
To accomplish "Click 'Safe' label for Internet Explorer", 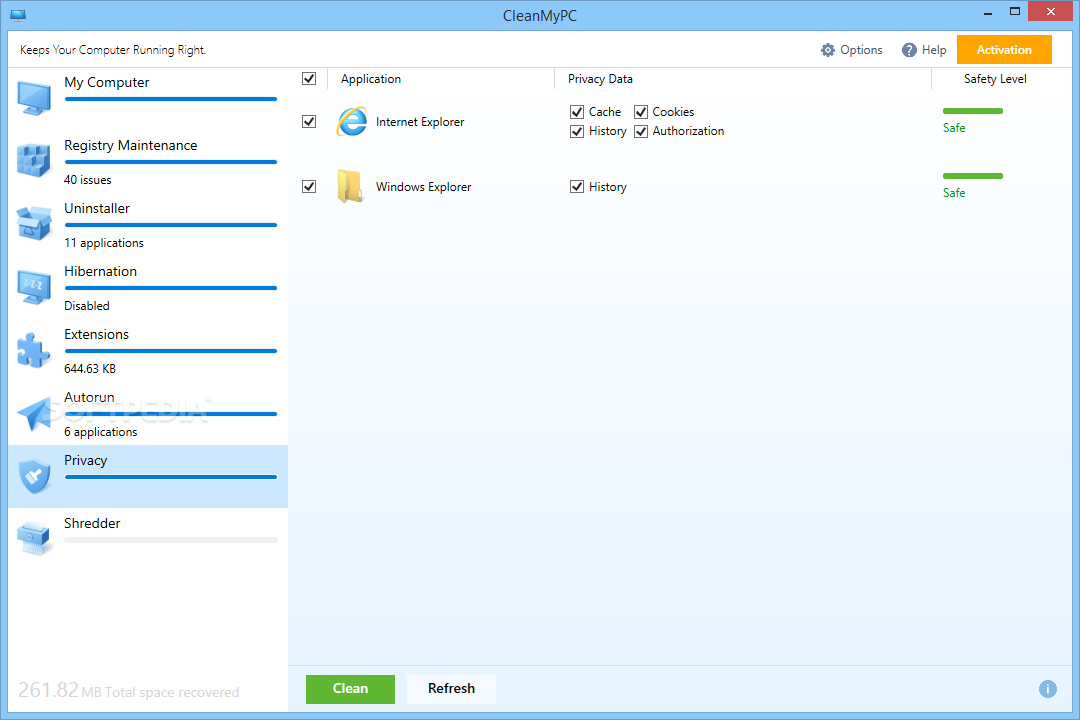I will (954, 128).
